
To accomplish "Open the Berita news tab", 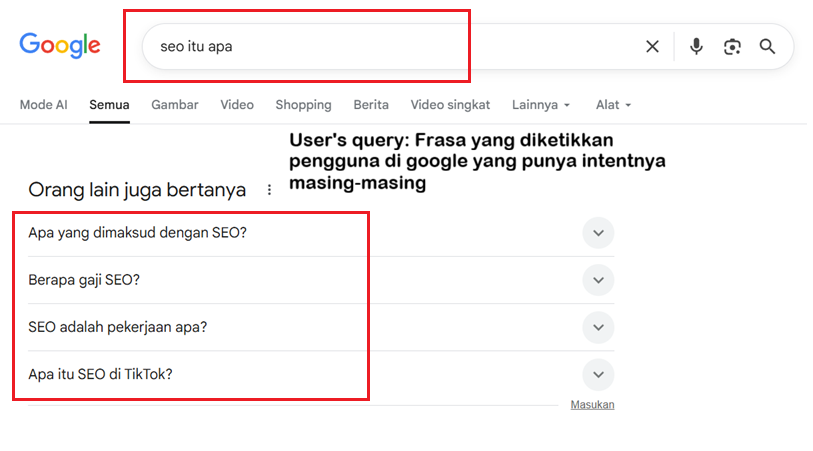I will click(x=371, y=105).
